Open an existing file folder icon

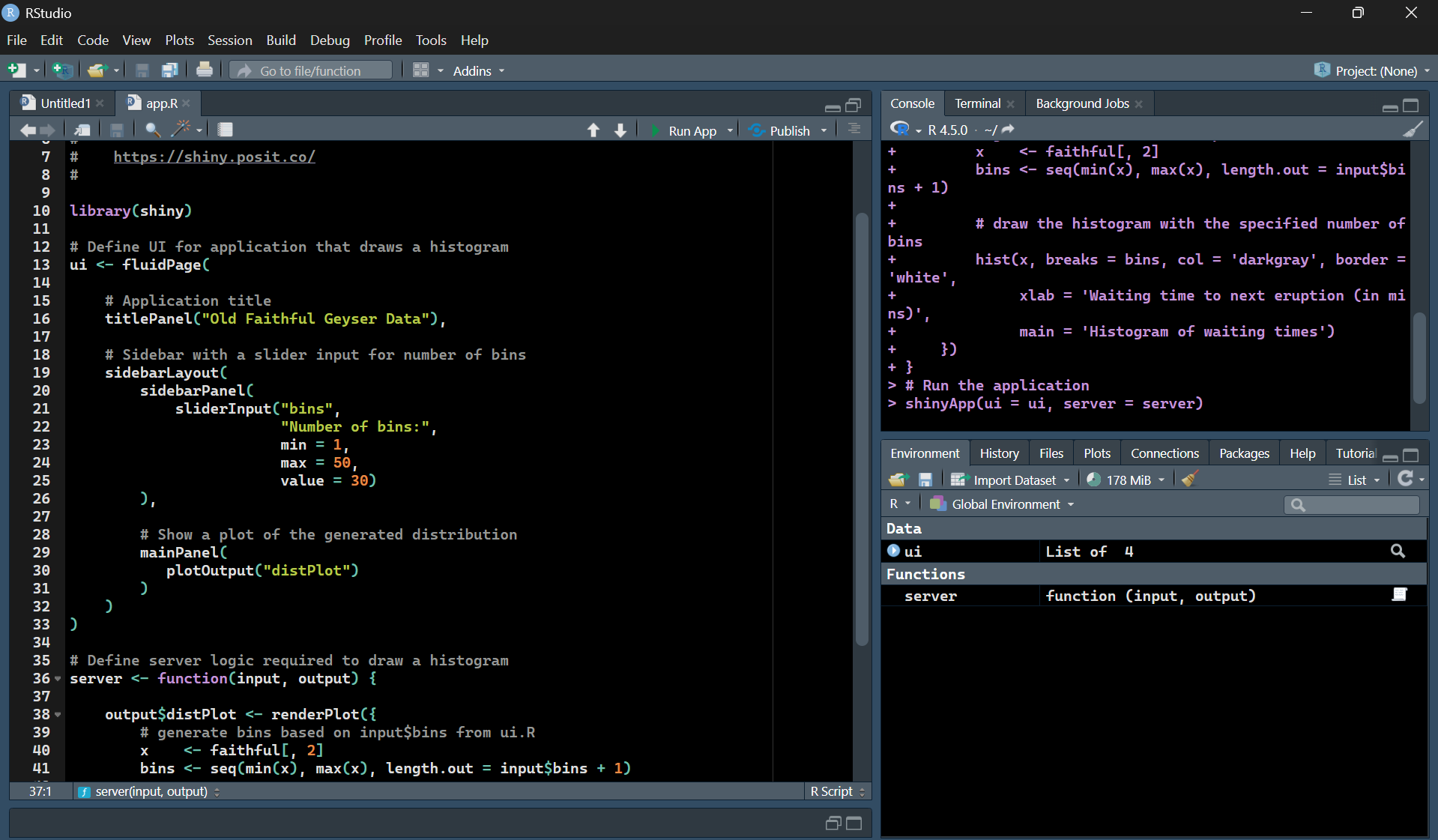97,70
